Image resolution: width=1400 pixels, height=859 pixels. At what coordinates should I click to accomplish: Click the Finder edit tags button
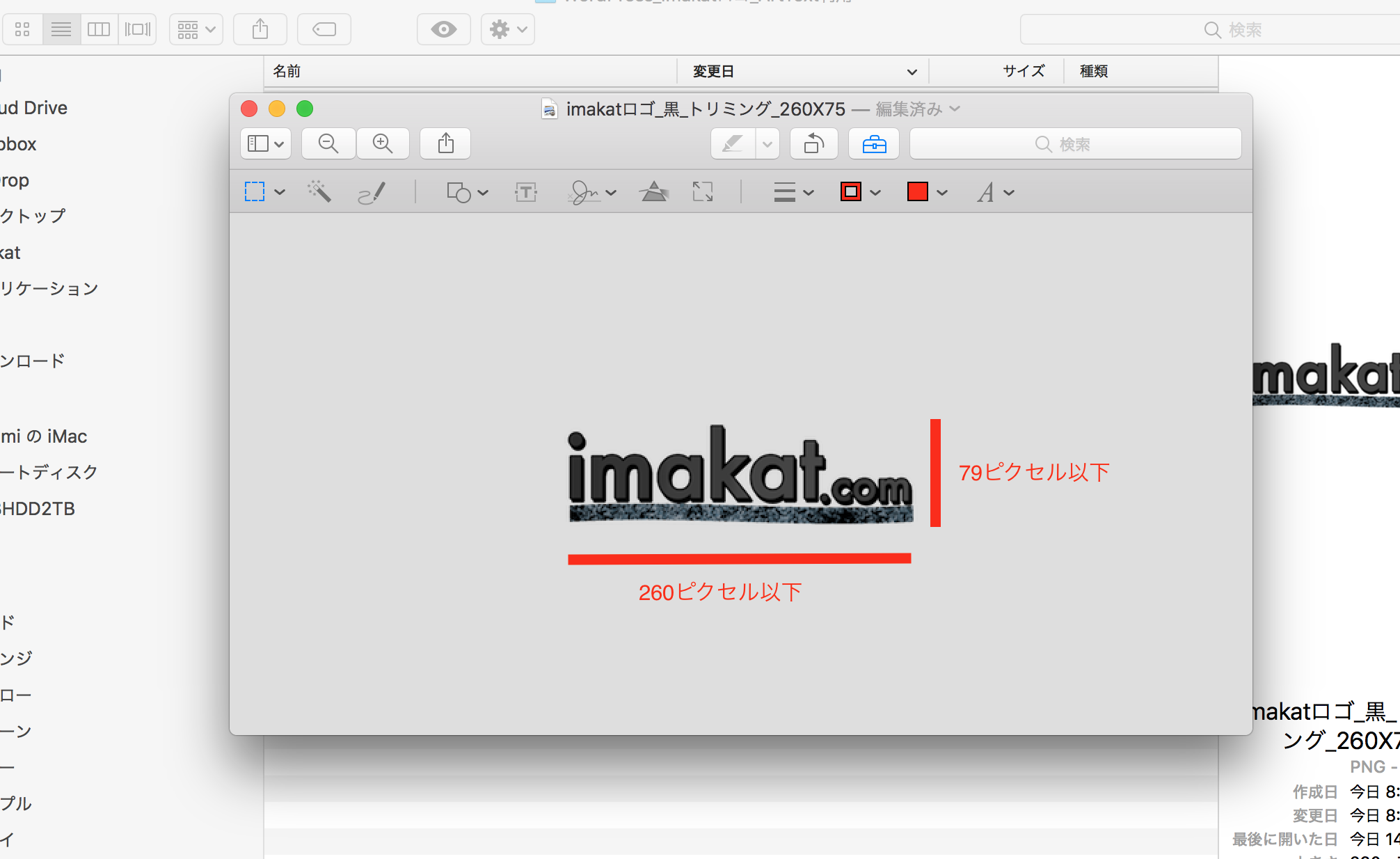coord(324,29)
